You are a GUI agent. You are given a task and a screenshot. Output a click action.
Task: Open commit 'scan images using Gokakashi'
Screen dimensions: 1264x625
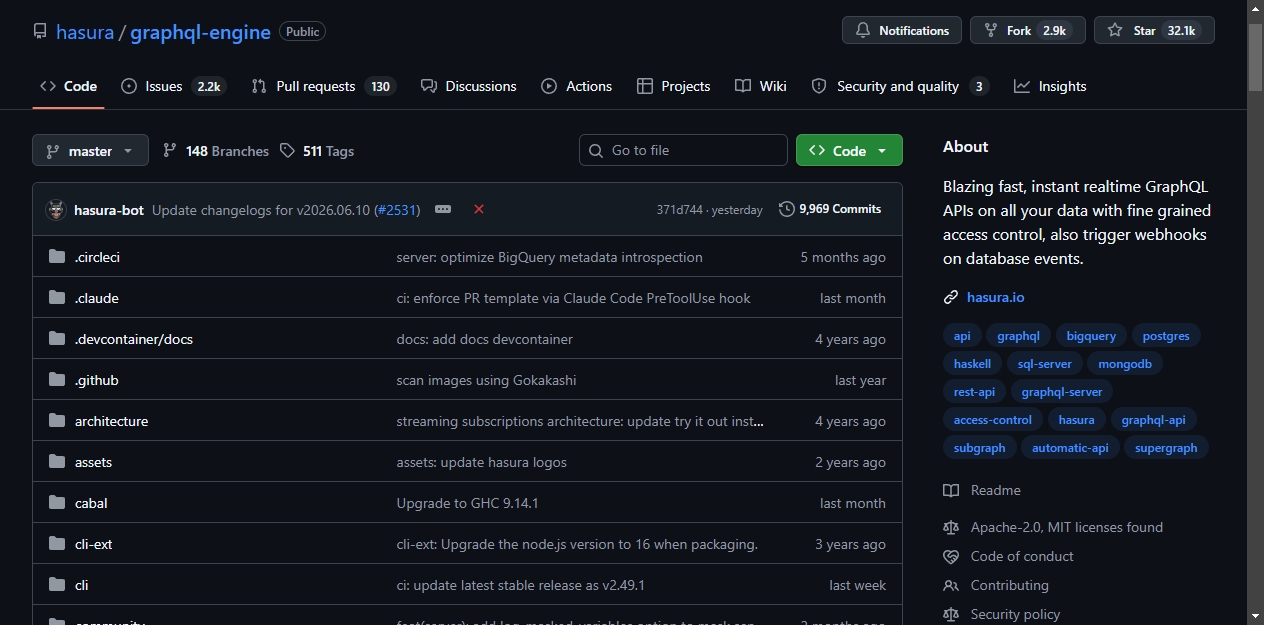(x=486, y=380)
